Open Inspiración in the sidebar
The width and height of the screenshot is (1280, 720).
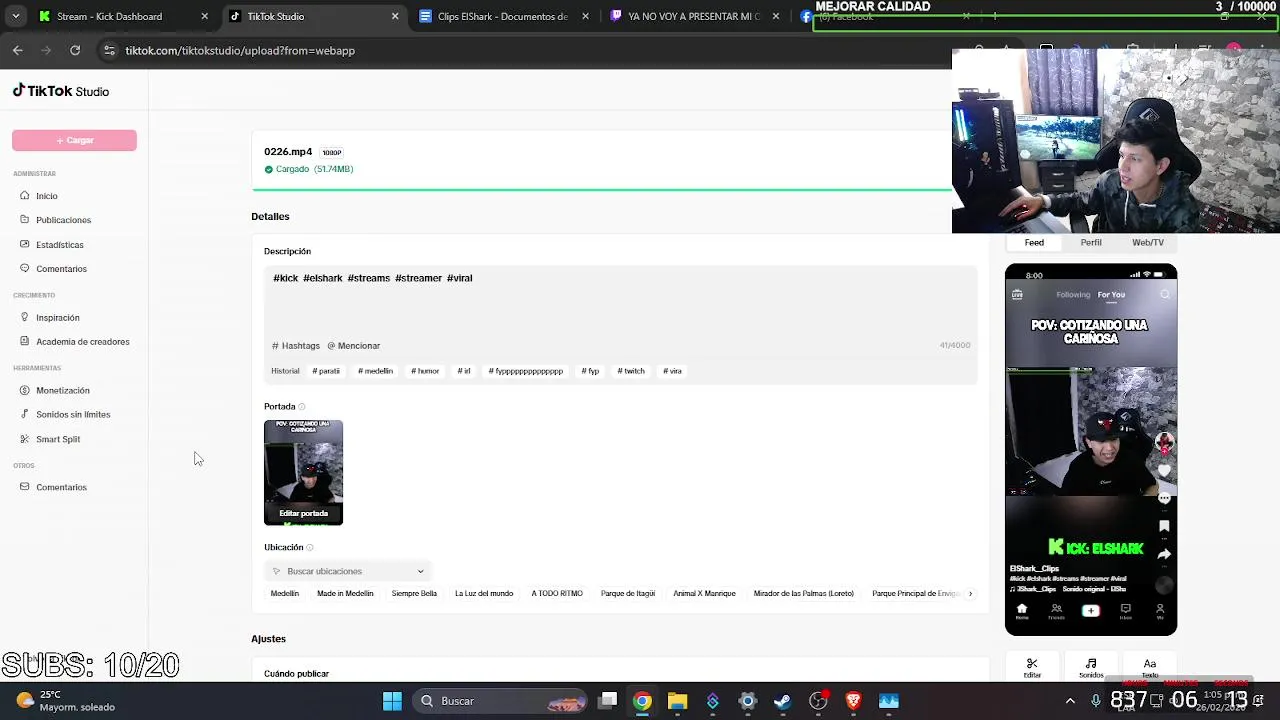coord(57,318)
